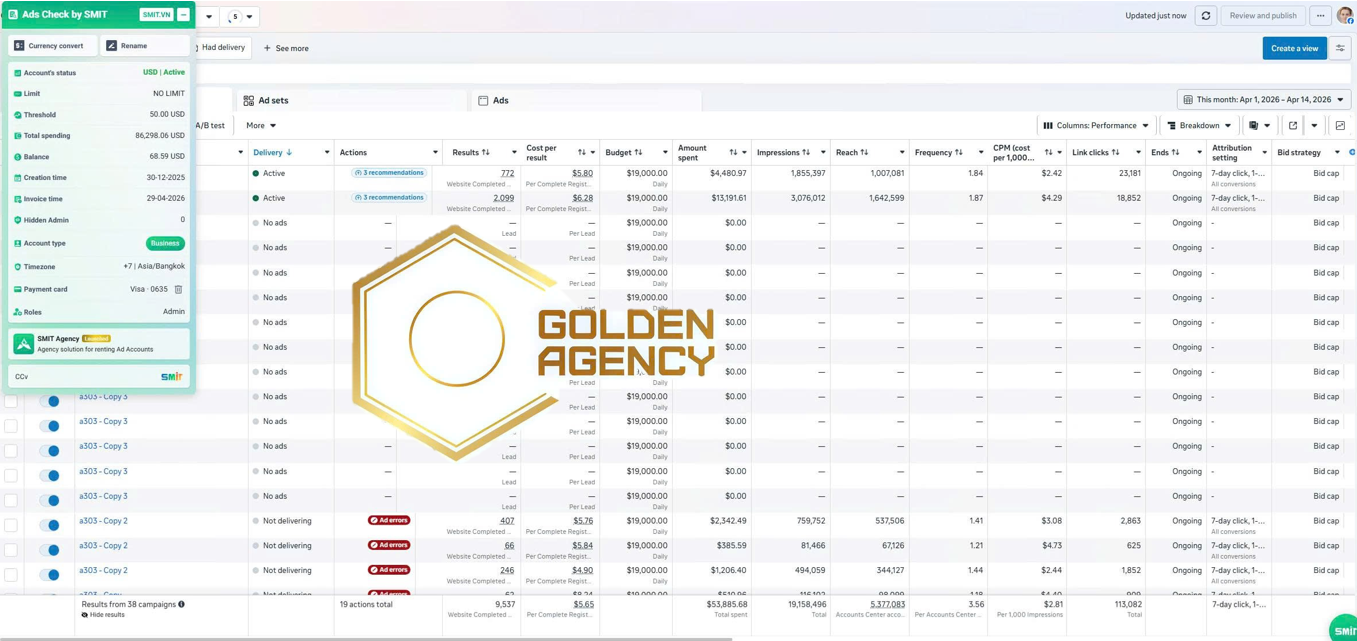Open the export options caret beside export icon
Image resolution: width=1357 pixels, height=641 pixels.
1314,126
